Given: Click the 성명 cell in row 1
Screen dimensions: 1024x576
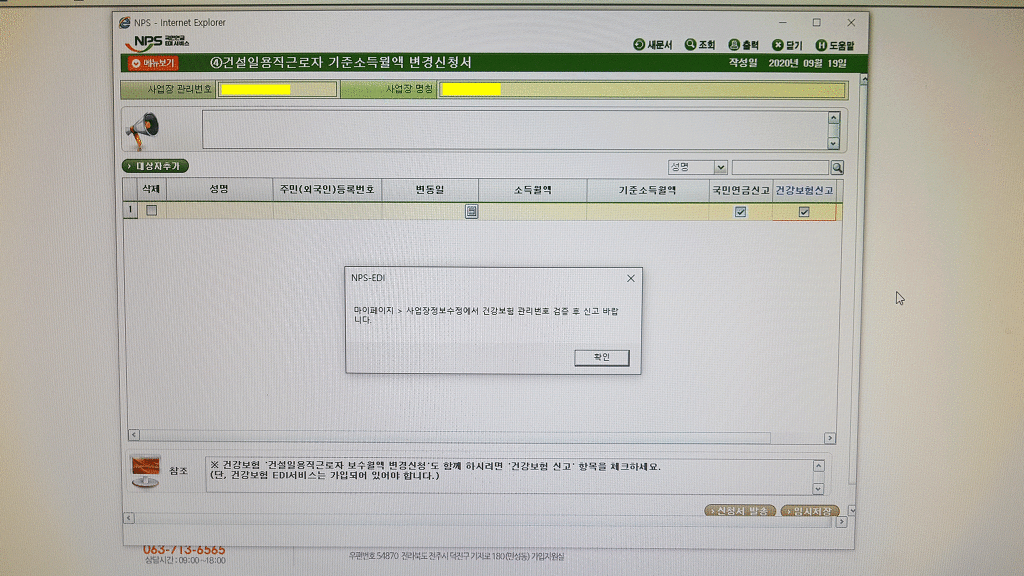Looking at the screenshot, I should [x=218, y=210].
